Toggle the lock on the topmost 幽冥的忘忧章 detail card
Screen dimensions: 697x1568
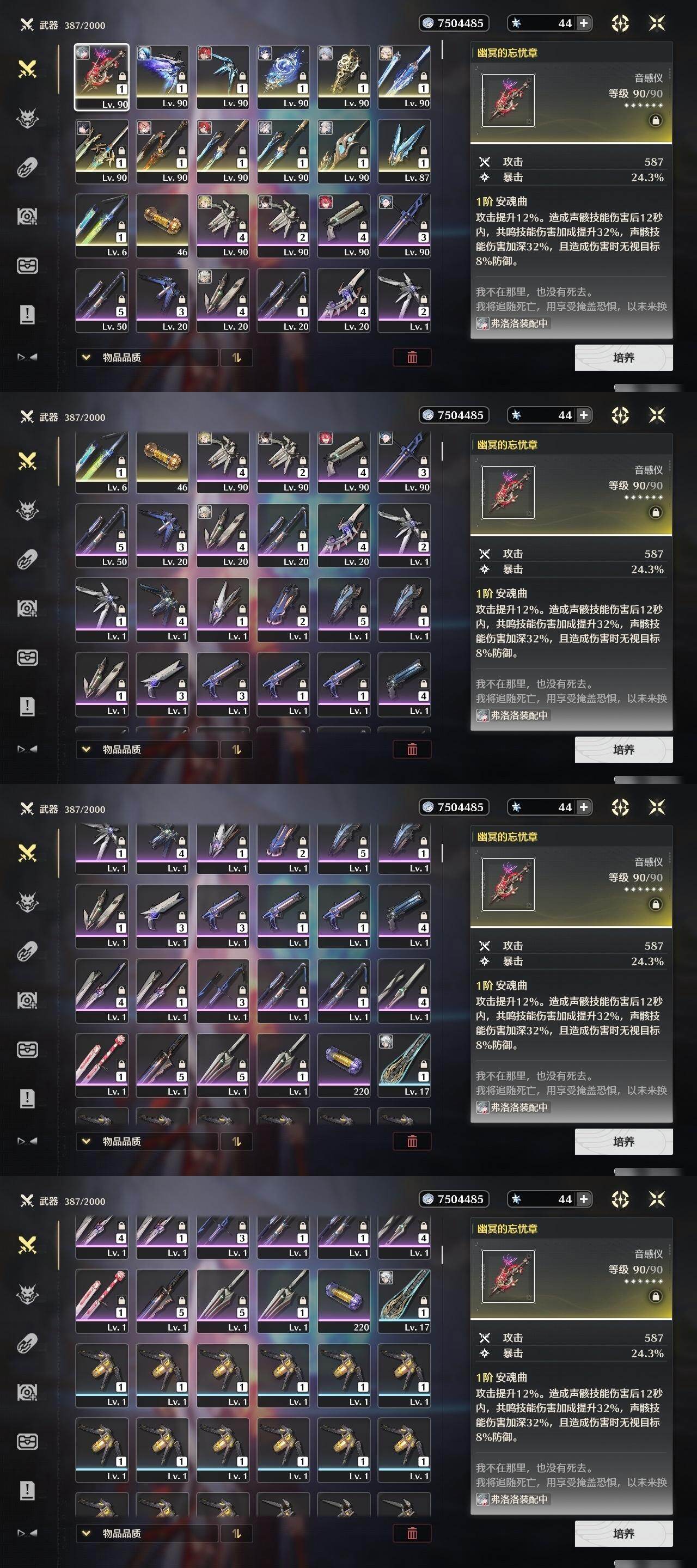656,120
